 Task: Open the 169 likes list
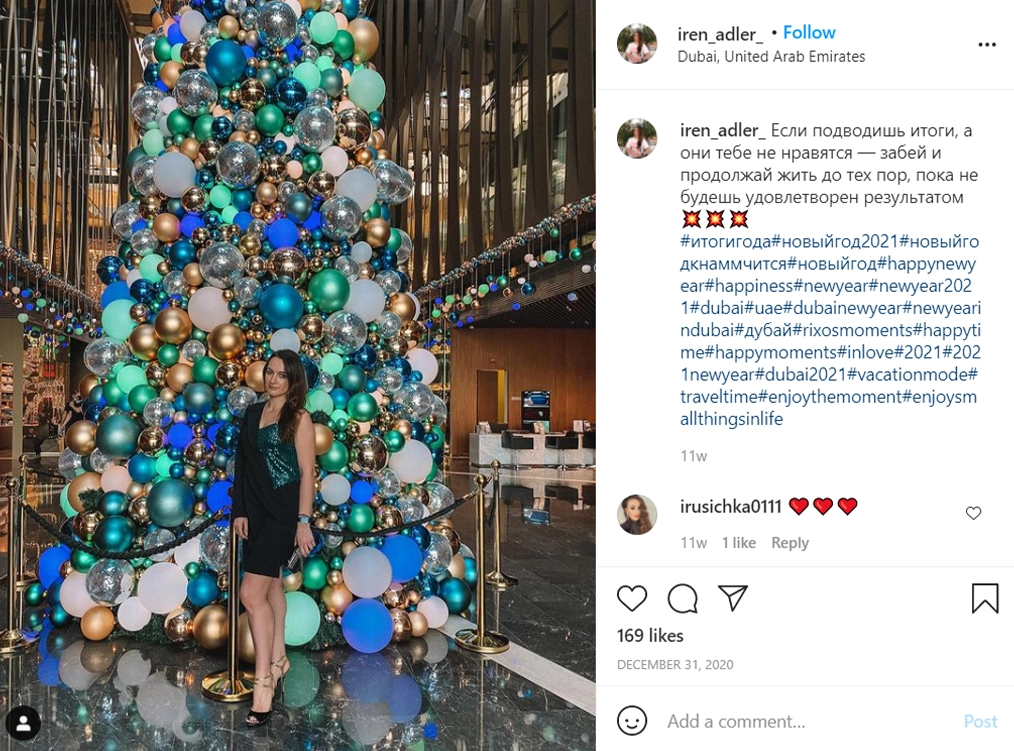click(650, 636)
